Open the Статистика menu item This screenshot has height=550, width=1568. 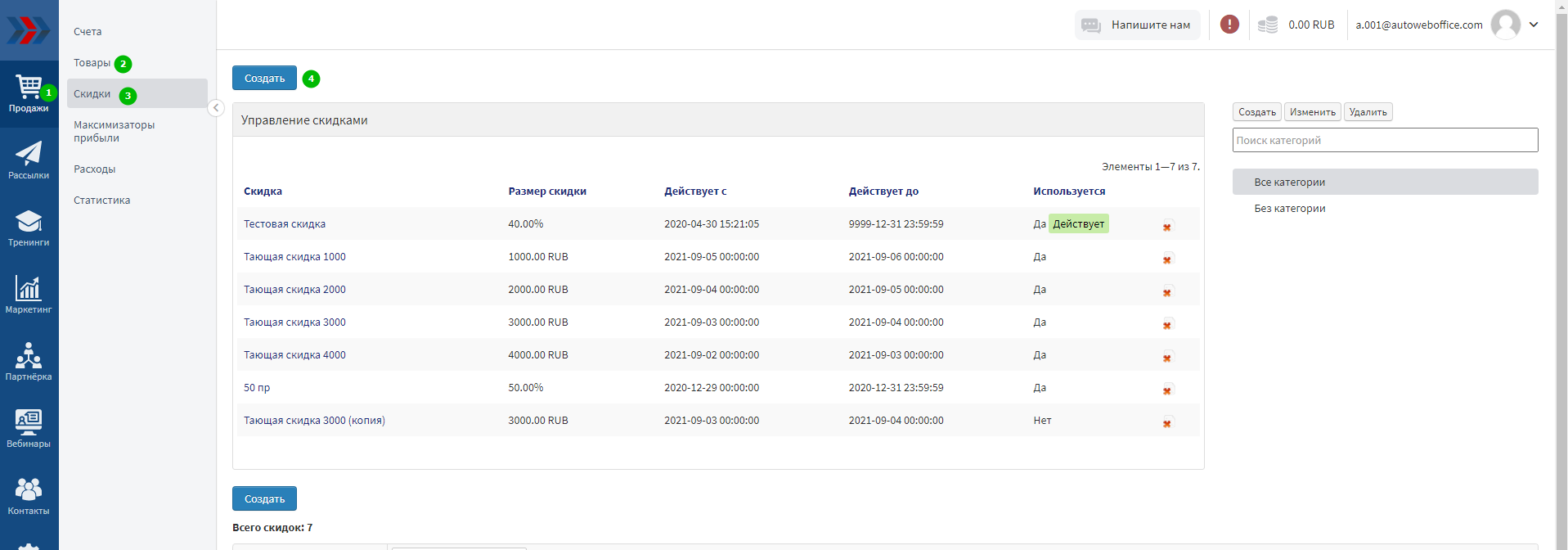(x=101, y=201)
